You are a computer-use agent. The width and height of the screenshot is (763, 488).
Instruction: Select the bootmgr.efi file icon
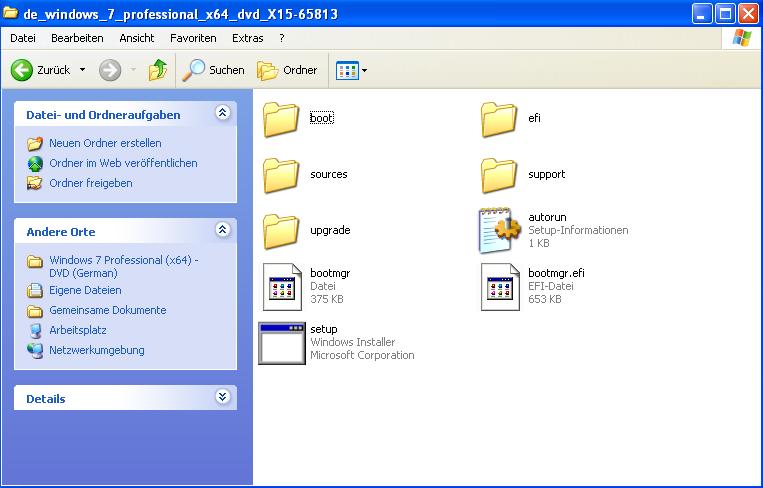(x=500, y=287)
